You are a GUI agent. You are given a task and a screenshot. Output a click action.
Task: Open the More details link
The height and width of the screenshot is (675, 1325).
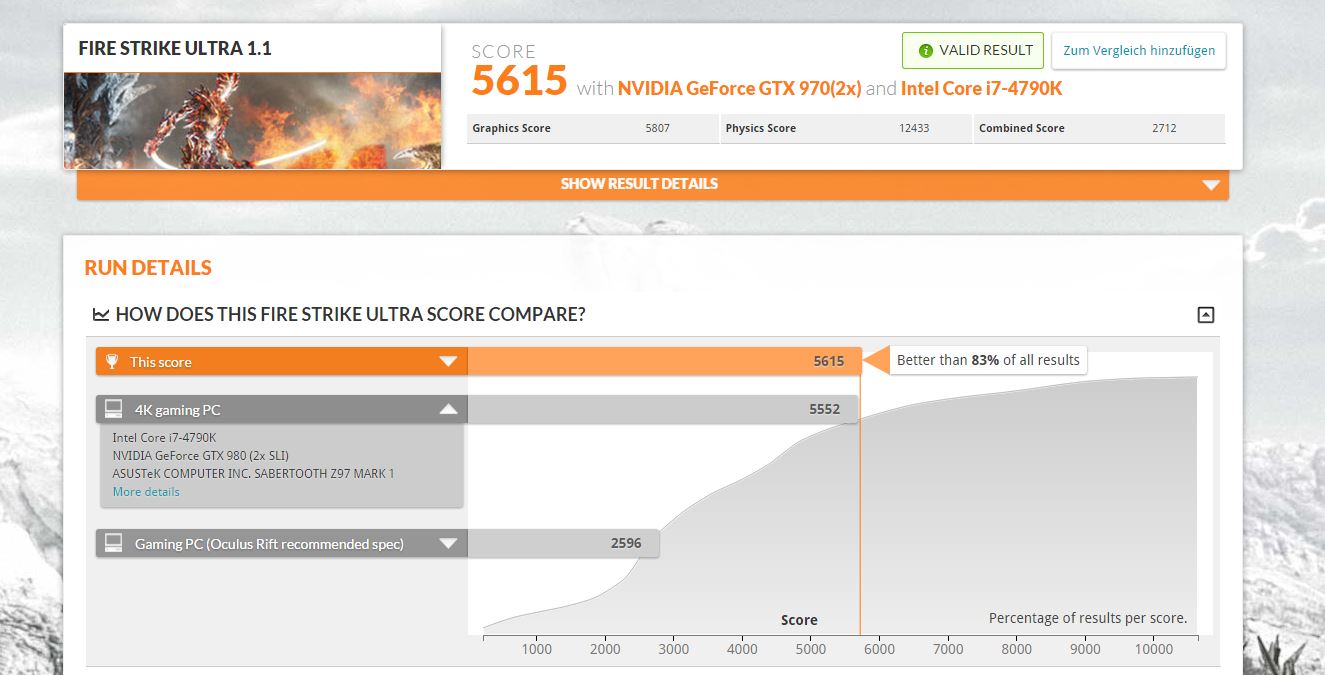click(146, 492)
